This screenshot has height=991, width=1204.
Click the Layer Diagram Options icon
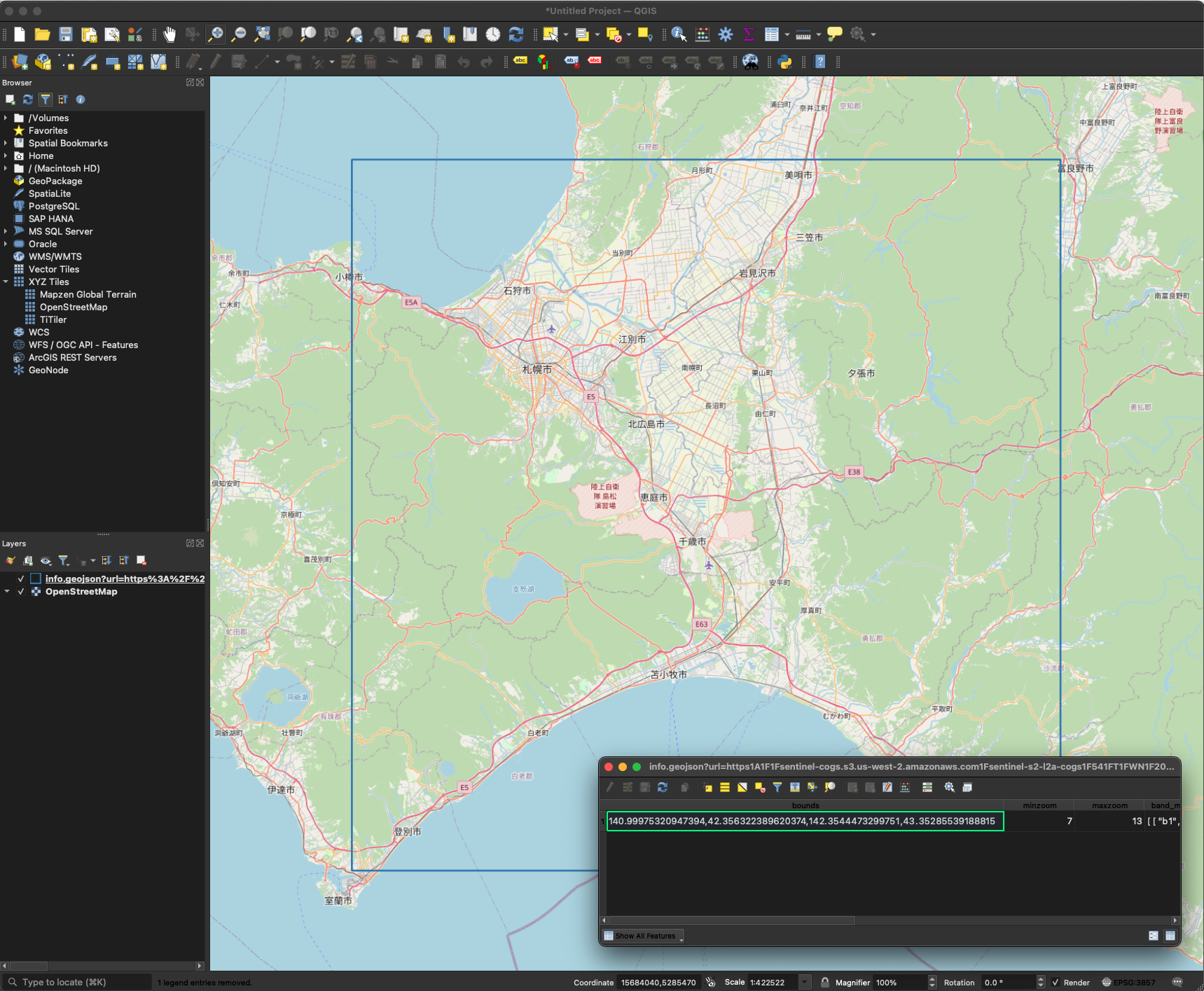pos(544,62)
